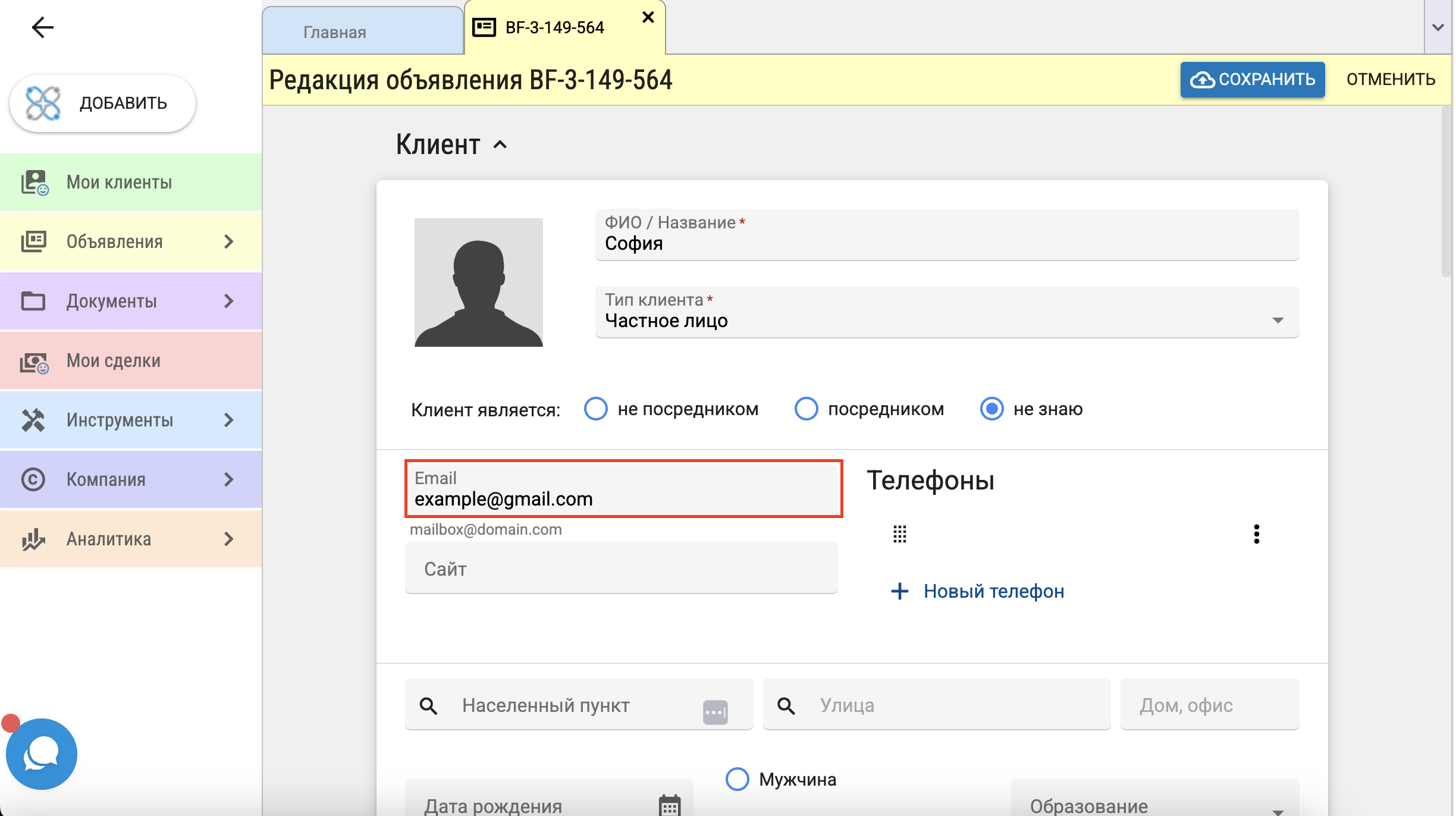This screenshot has width=1456, height=816.
Task: Click the Населенный пункт search field
Action: pos(579,705)
